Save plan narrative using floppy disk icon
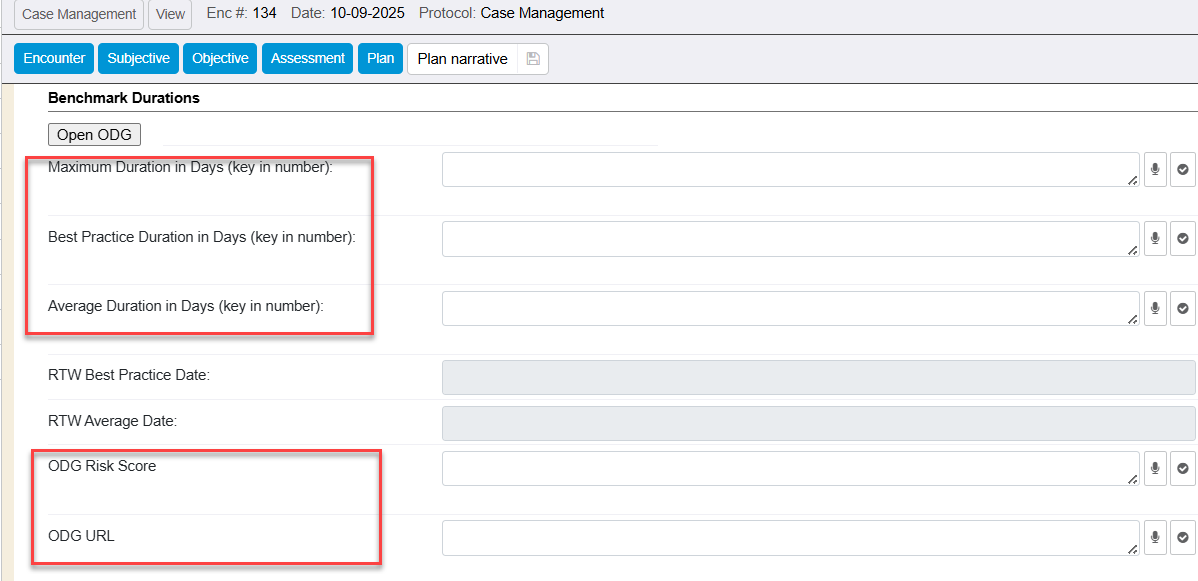This screenshot has width=1198, height=581. tap(533, 59)
